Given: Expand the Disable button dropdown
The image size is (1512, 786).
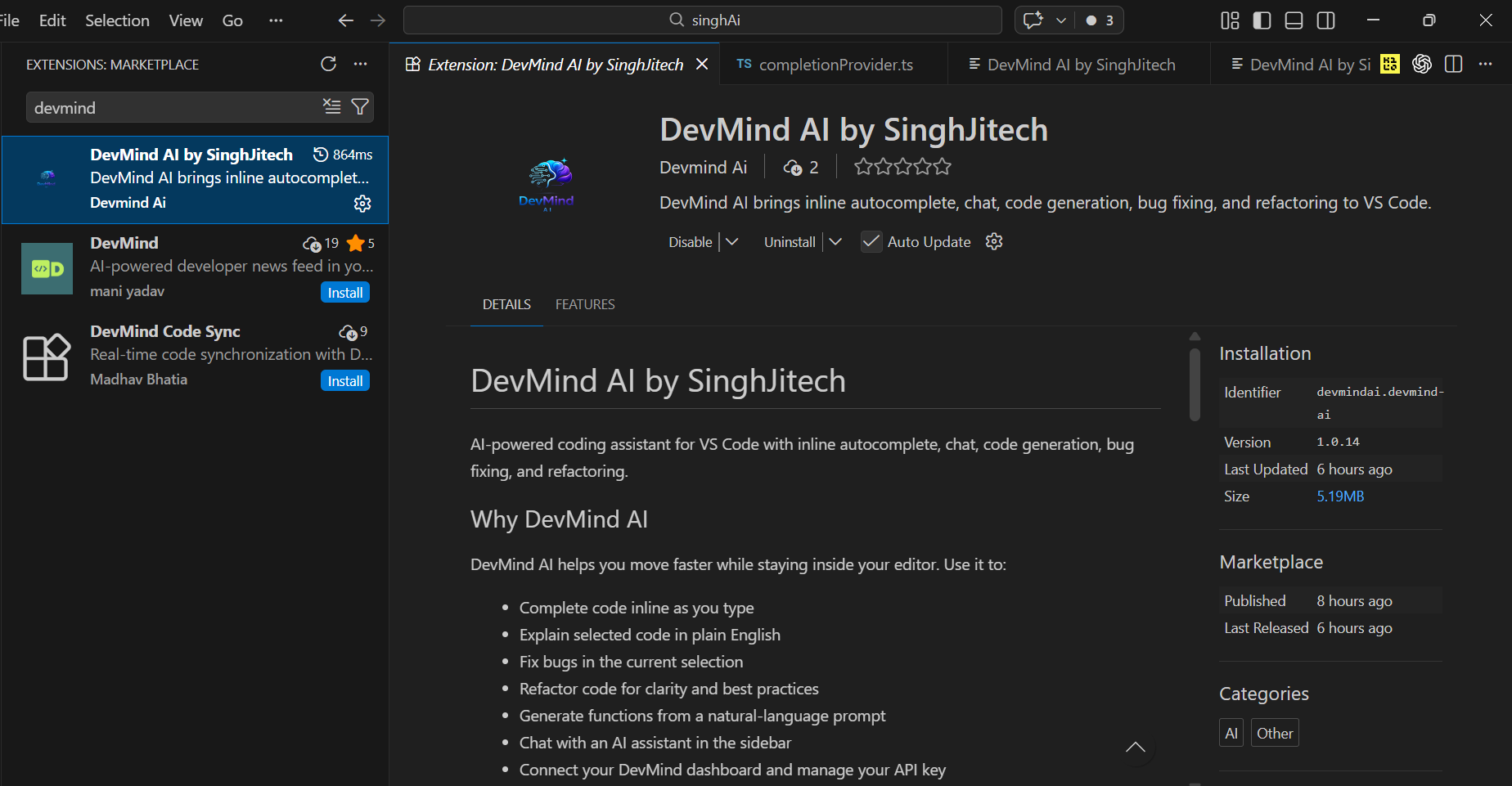Looking at the screenshot, I should click(733, 241).
